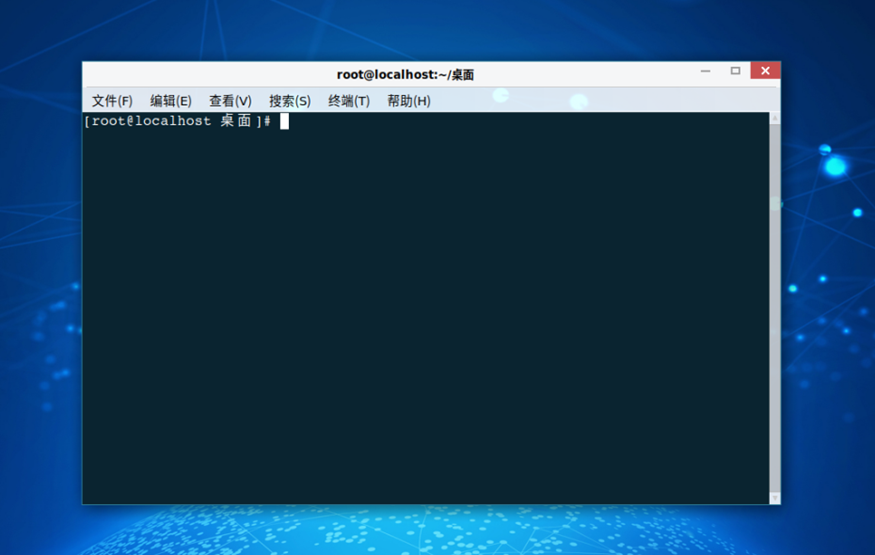Click empty menu bar space right of 帮助(H)

pos(600,101)
